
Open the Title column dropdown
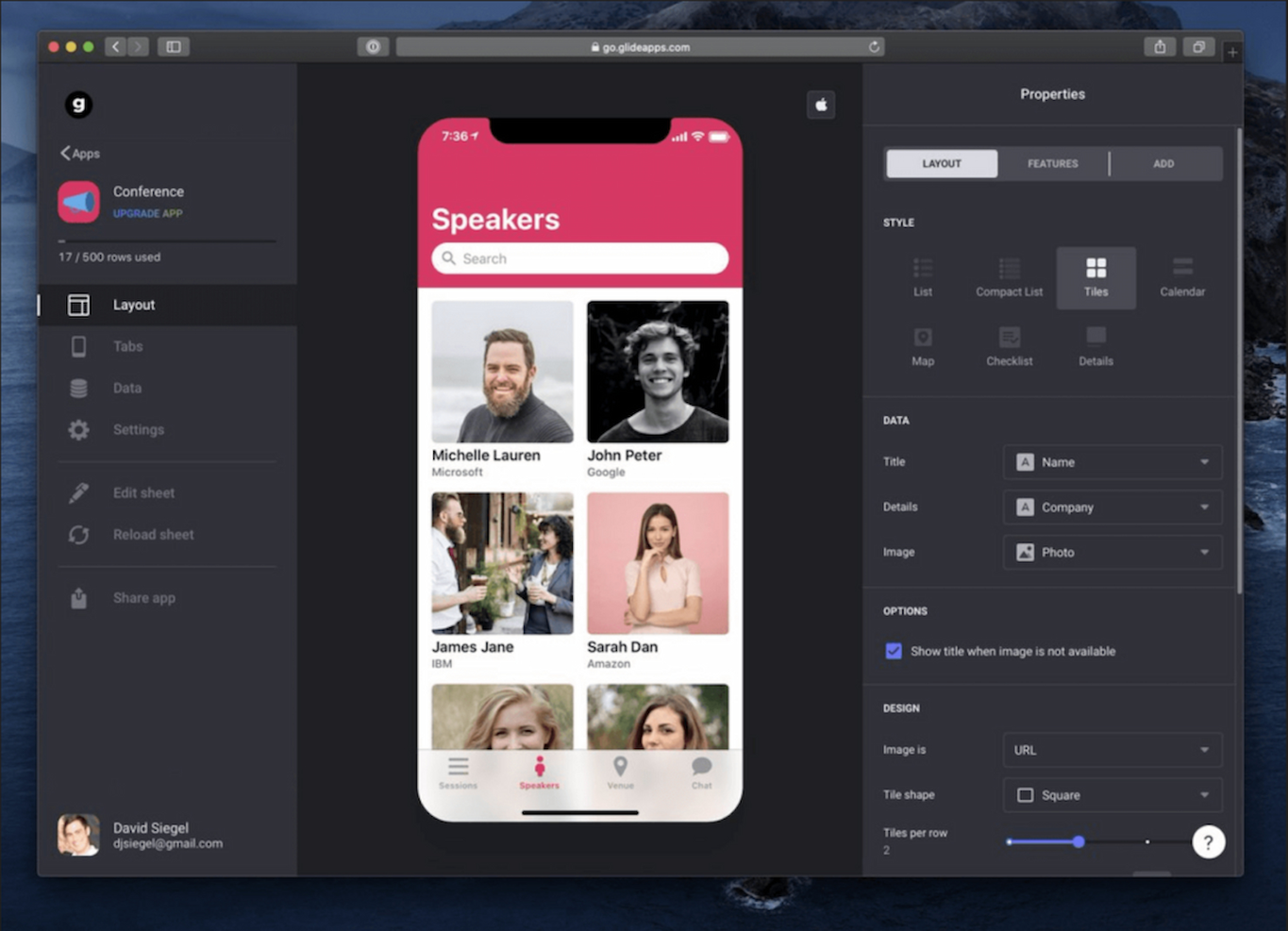point(1112,462)
